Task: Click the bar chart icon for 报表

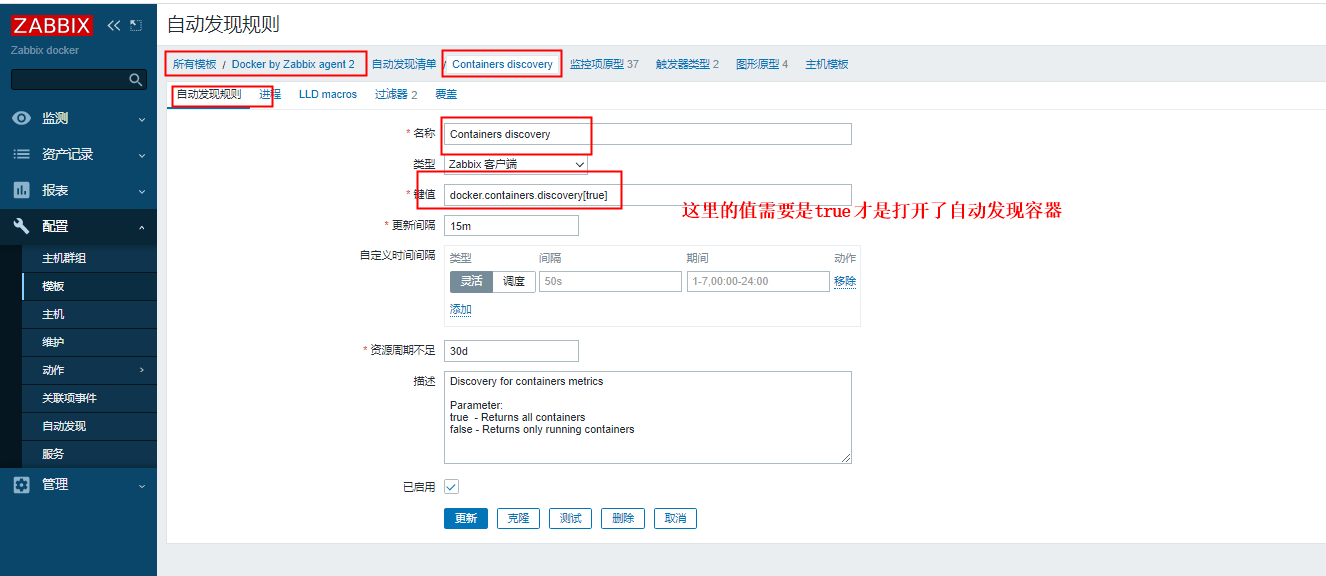Action: click(x=21, y=190)
